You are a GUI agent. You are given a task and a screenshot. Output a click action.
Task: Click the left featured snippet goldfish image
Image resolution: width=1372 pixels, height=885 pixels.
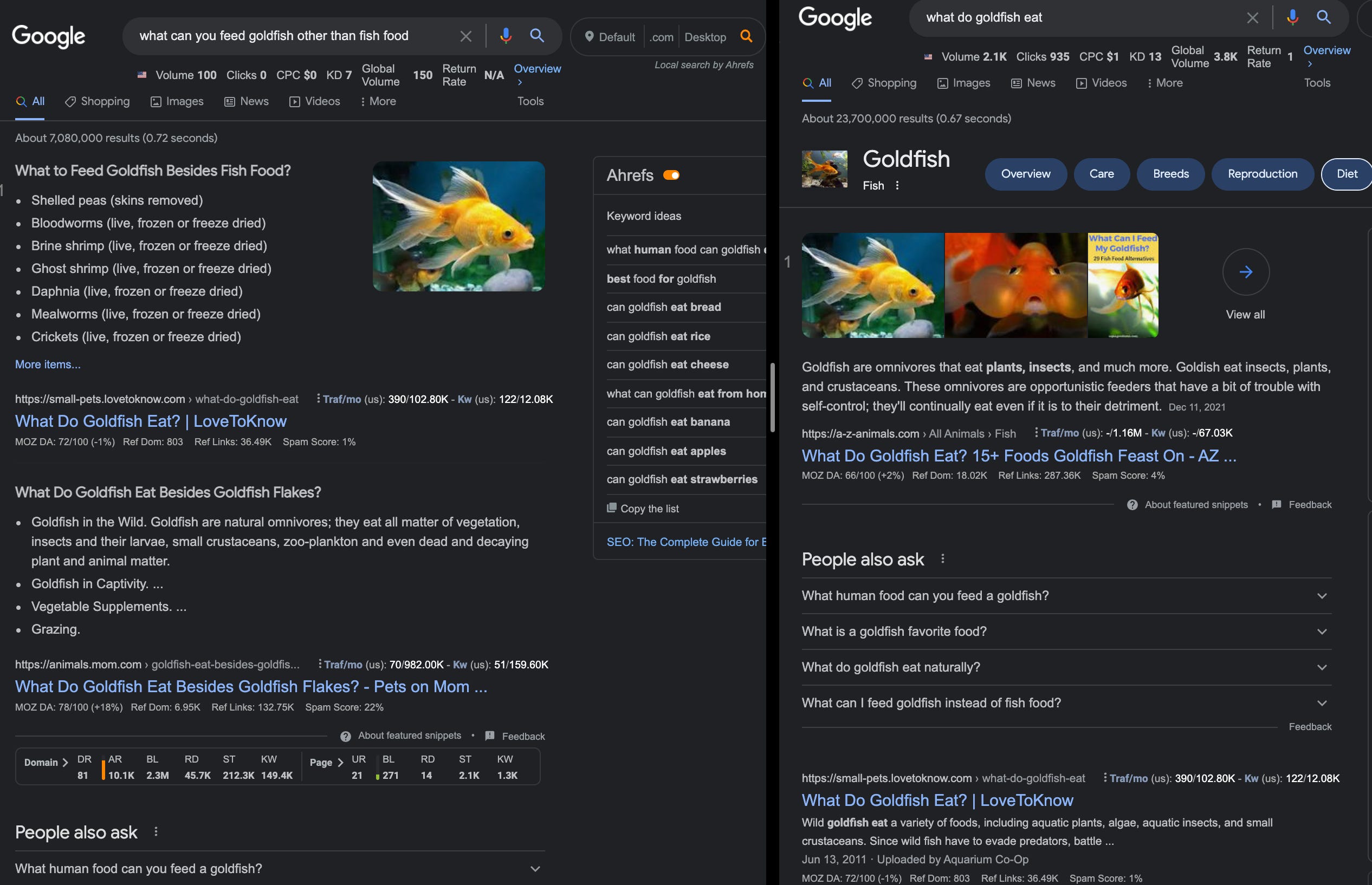[458, 226]
